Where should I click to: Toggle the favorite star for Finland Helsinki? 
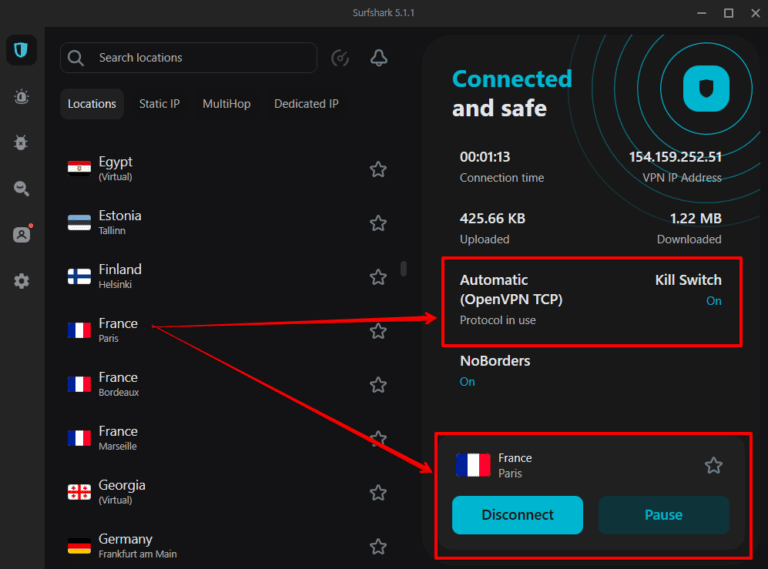tap(378, 277)
